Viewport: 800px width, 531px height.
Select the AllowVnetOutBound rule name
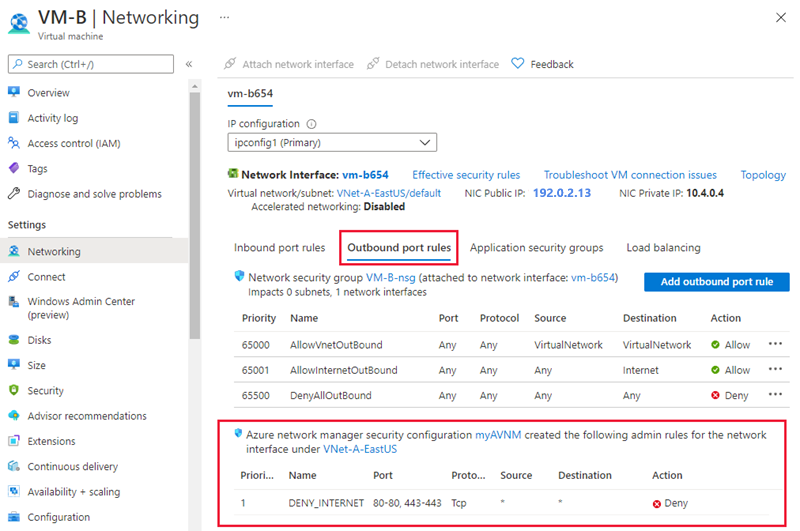pyautogui.click(x=336, y=344)
